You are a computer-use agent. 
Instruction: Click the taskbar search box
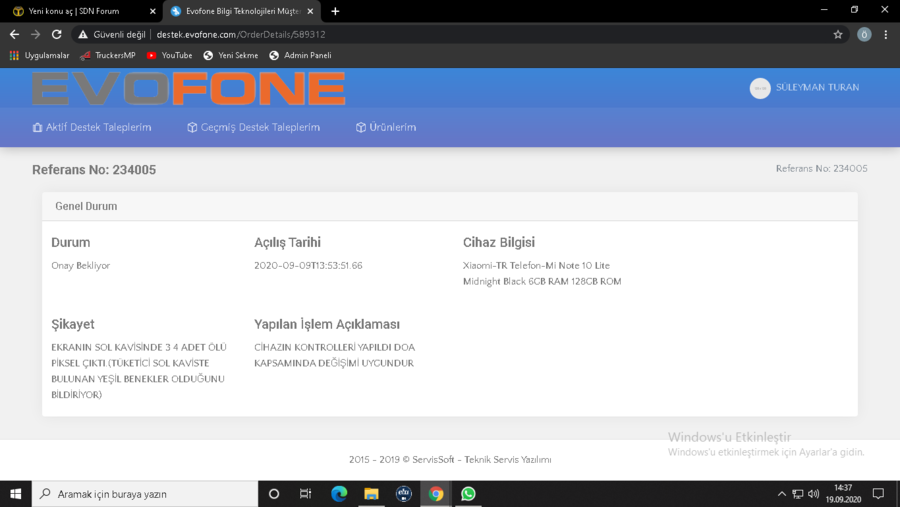click(145, 494)
